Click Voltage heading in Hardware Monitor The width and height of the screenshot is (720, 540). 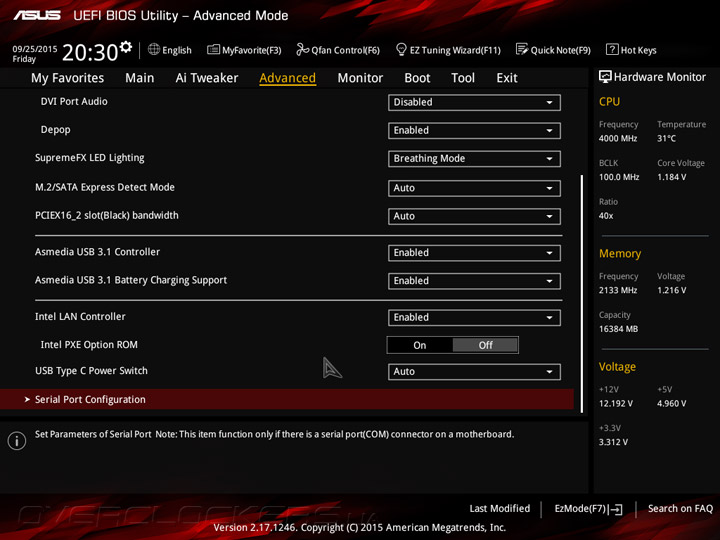pos(617,367)
